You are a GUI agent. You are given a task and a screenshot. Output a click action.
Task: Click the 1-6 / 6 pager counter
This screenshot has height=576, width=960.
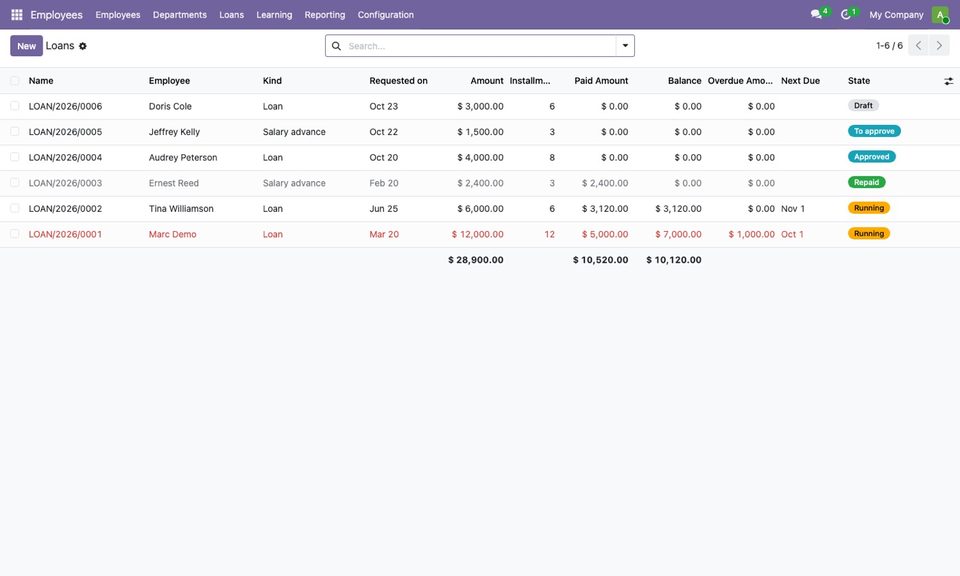(x=889, y=46)
